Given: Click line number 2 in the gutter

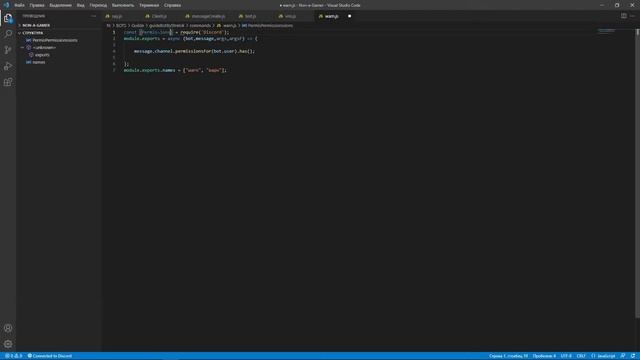Looking at the screenshot, I should tap(114, 38).
